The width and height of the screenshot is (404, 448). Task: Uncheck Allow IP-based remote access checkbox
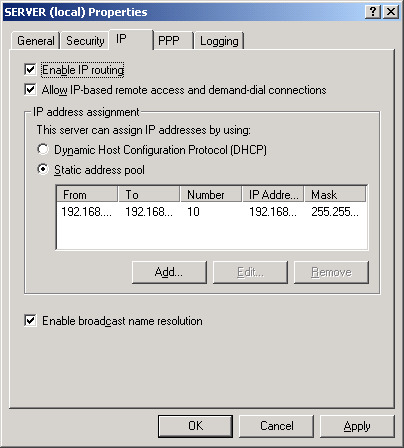click(30, 90)
